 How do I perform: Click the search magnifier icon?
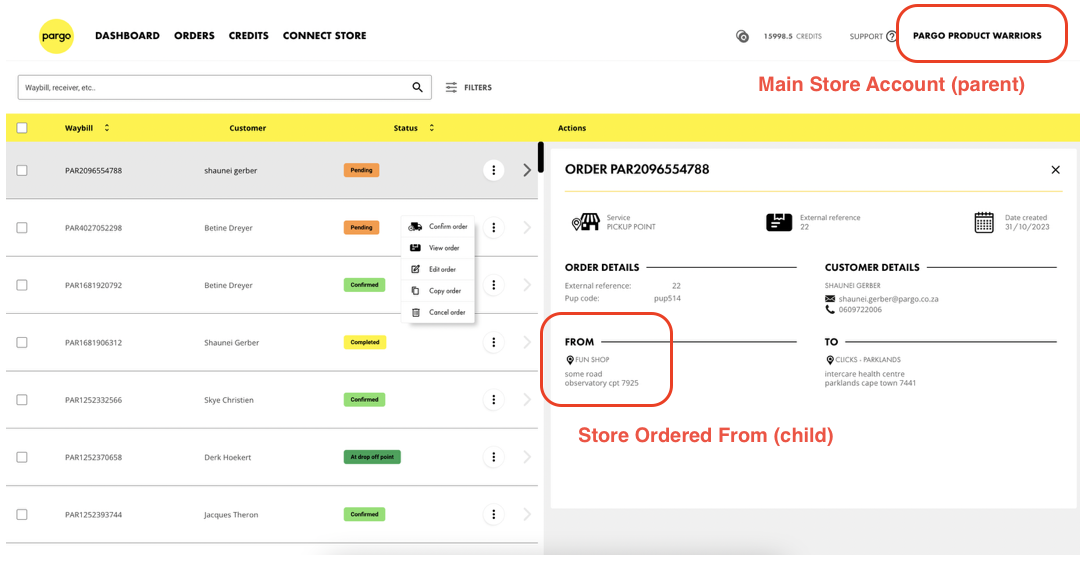(417, 87)
